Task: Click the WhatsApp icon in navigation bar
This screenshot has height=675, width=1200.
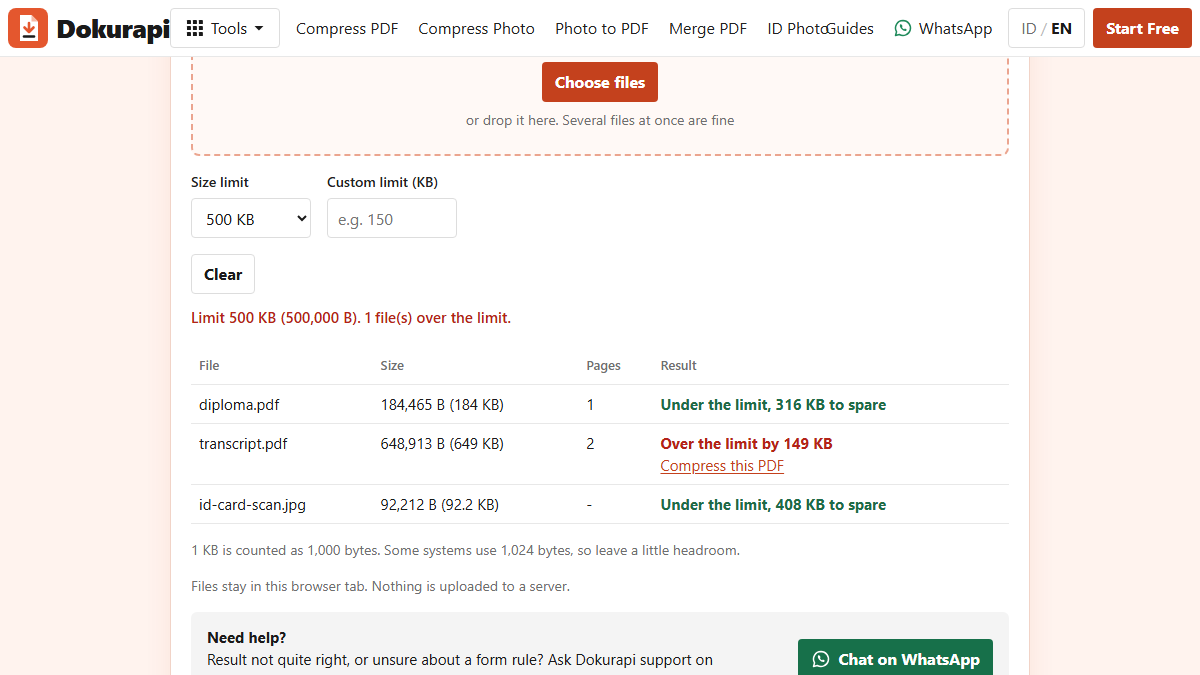Action: pos(903,28)
